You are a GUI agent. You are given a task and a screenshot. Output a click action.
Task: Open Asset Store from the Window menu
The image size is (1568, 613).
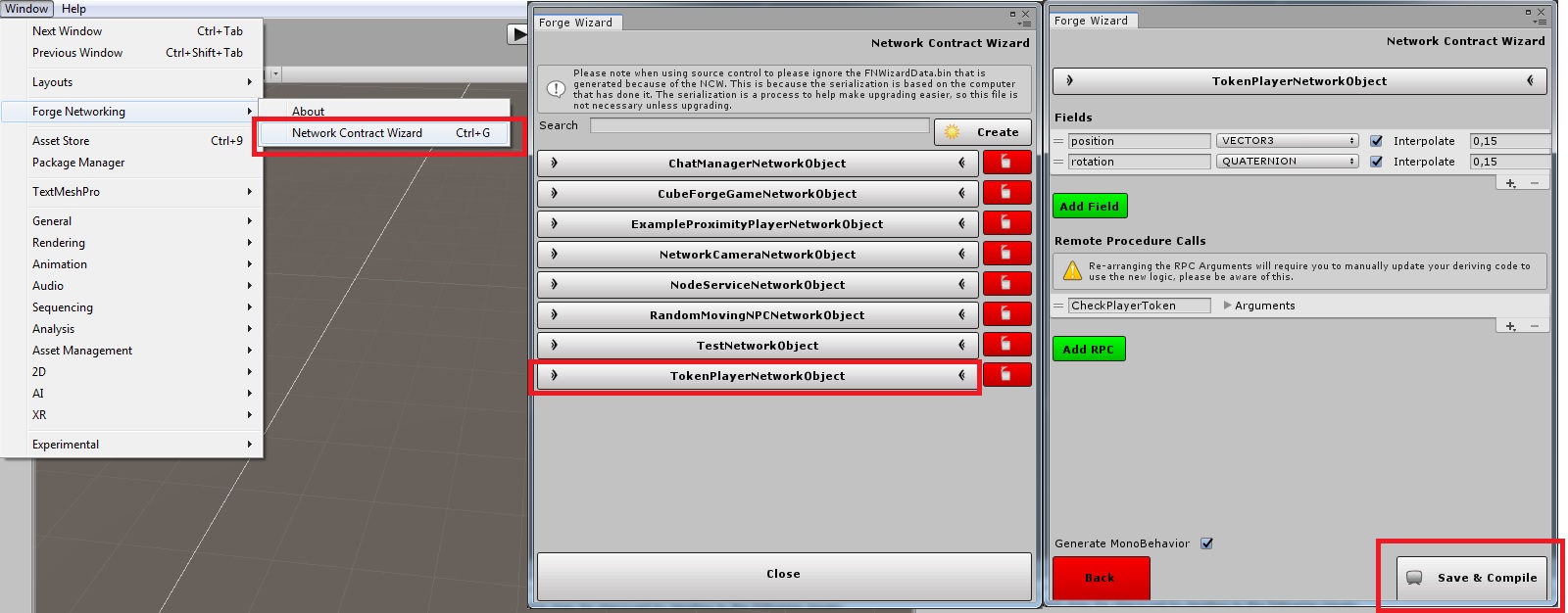point(132,141)
